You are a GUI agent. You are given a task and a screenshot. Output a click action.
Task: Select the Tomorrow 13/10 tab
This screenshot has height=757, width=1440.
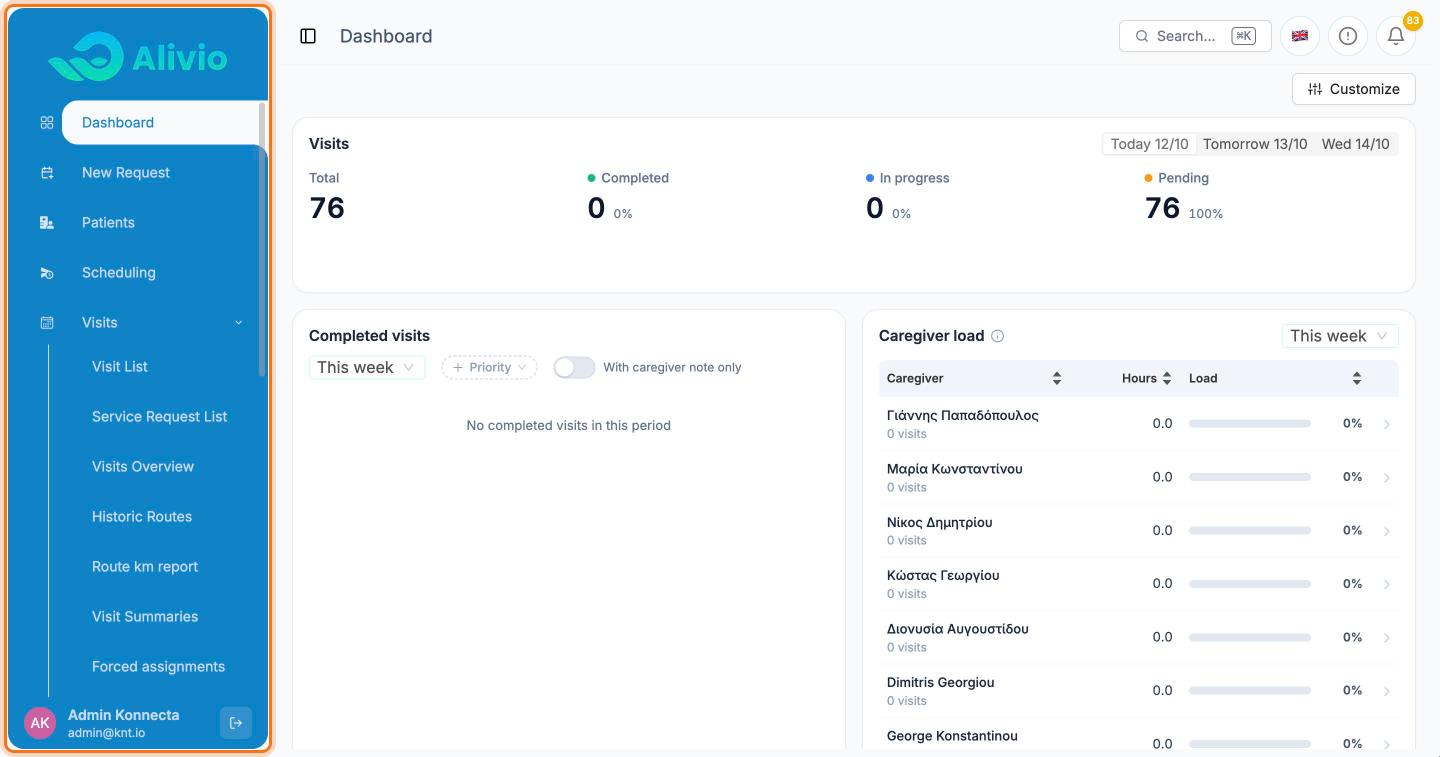(1255, 144)
